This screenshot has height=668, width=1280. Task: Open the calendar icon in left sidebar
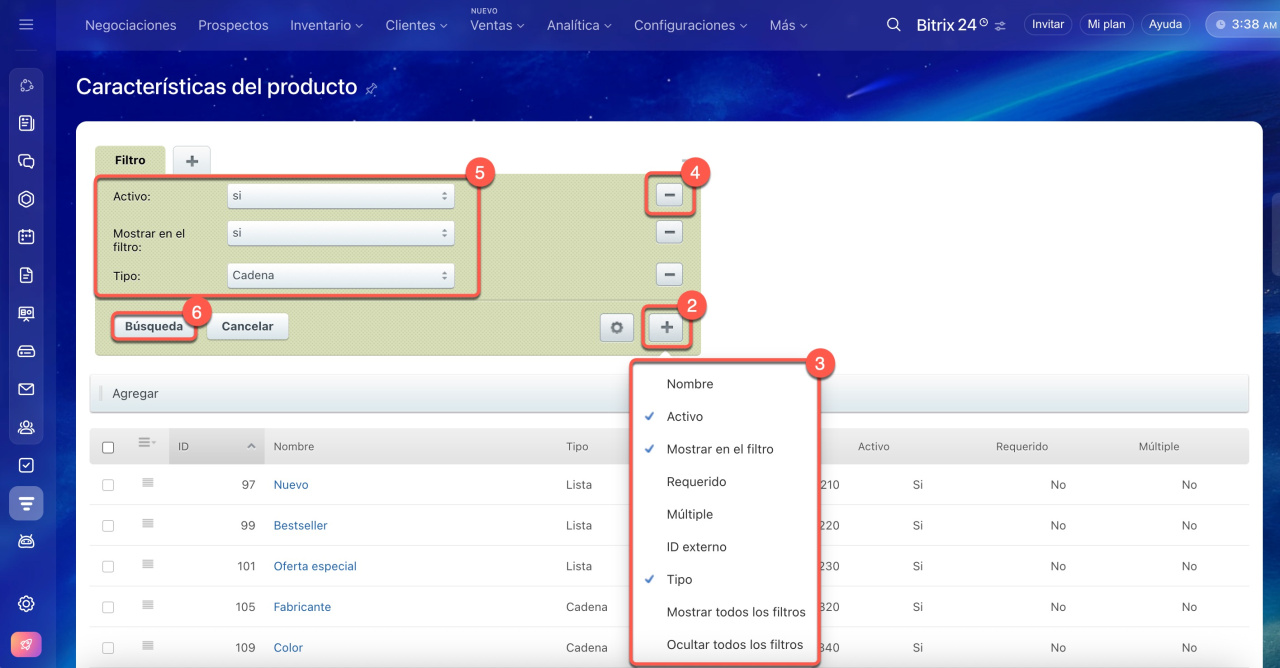[26, 237]
